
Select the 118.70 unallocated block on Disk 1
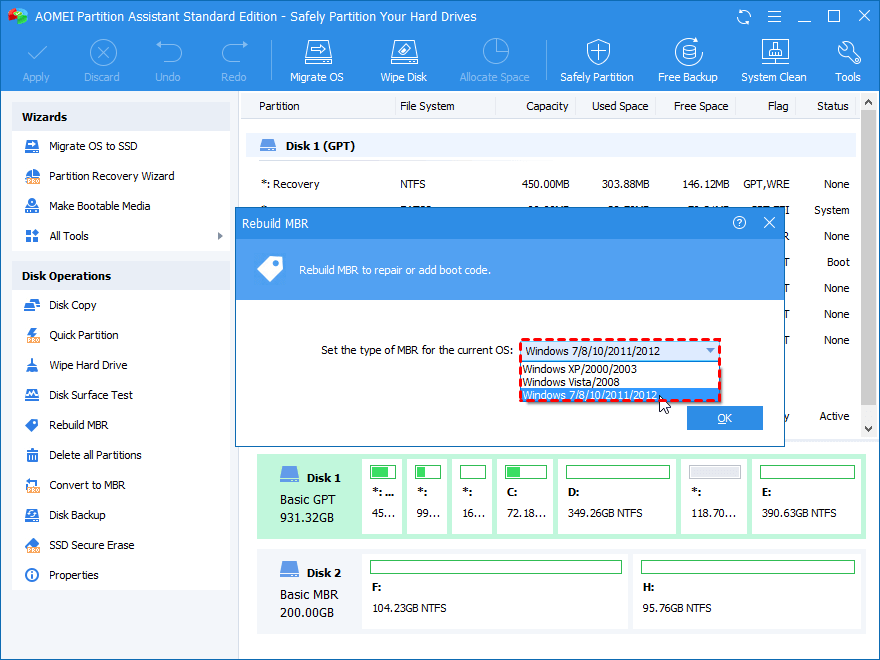(x=714, y=497)
